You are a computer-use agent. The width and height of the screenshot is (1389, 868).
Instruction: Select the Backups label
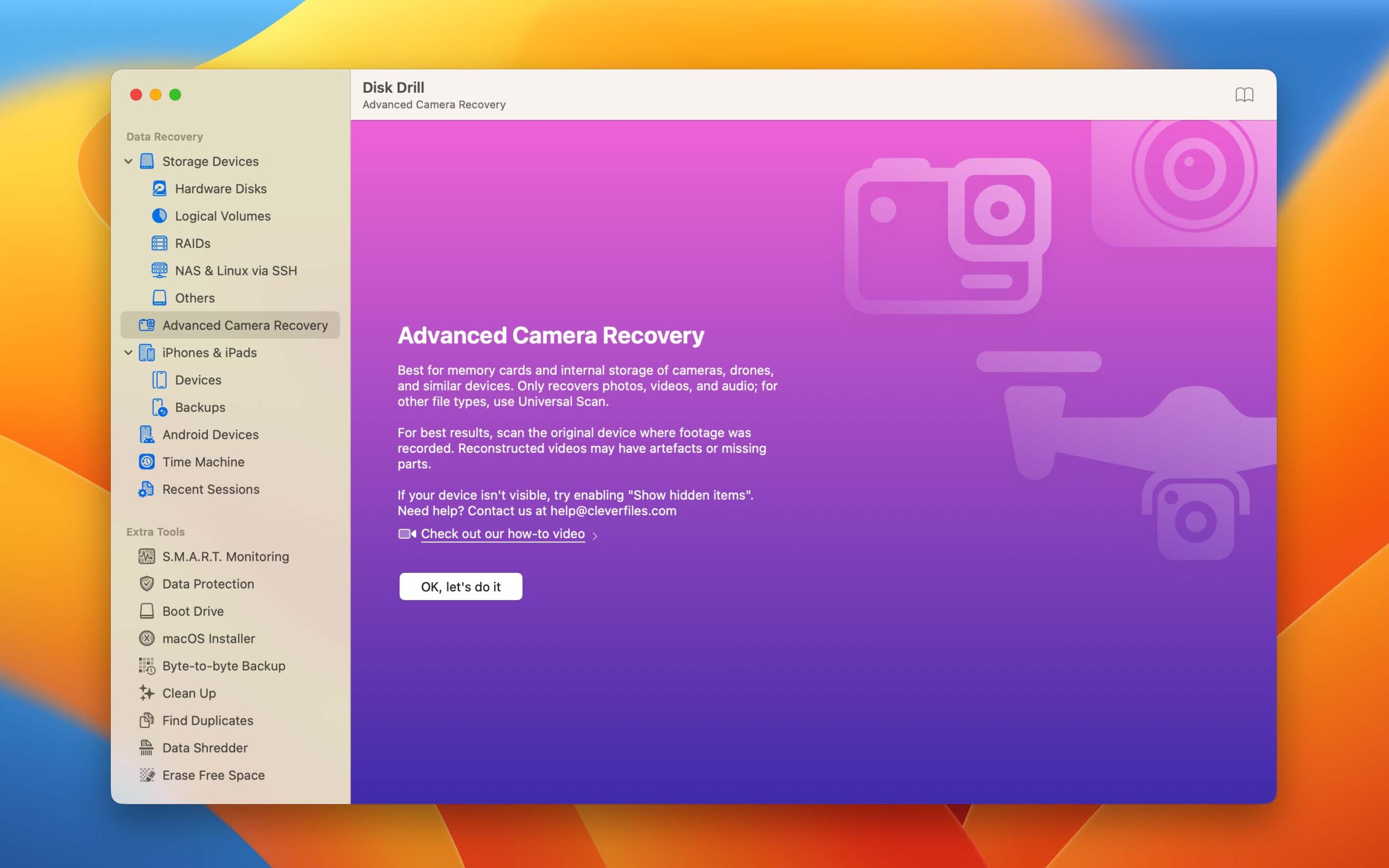click(x=200, y=407)
